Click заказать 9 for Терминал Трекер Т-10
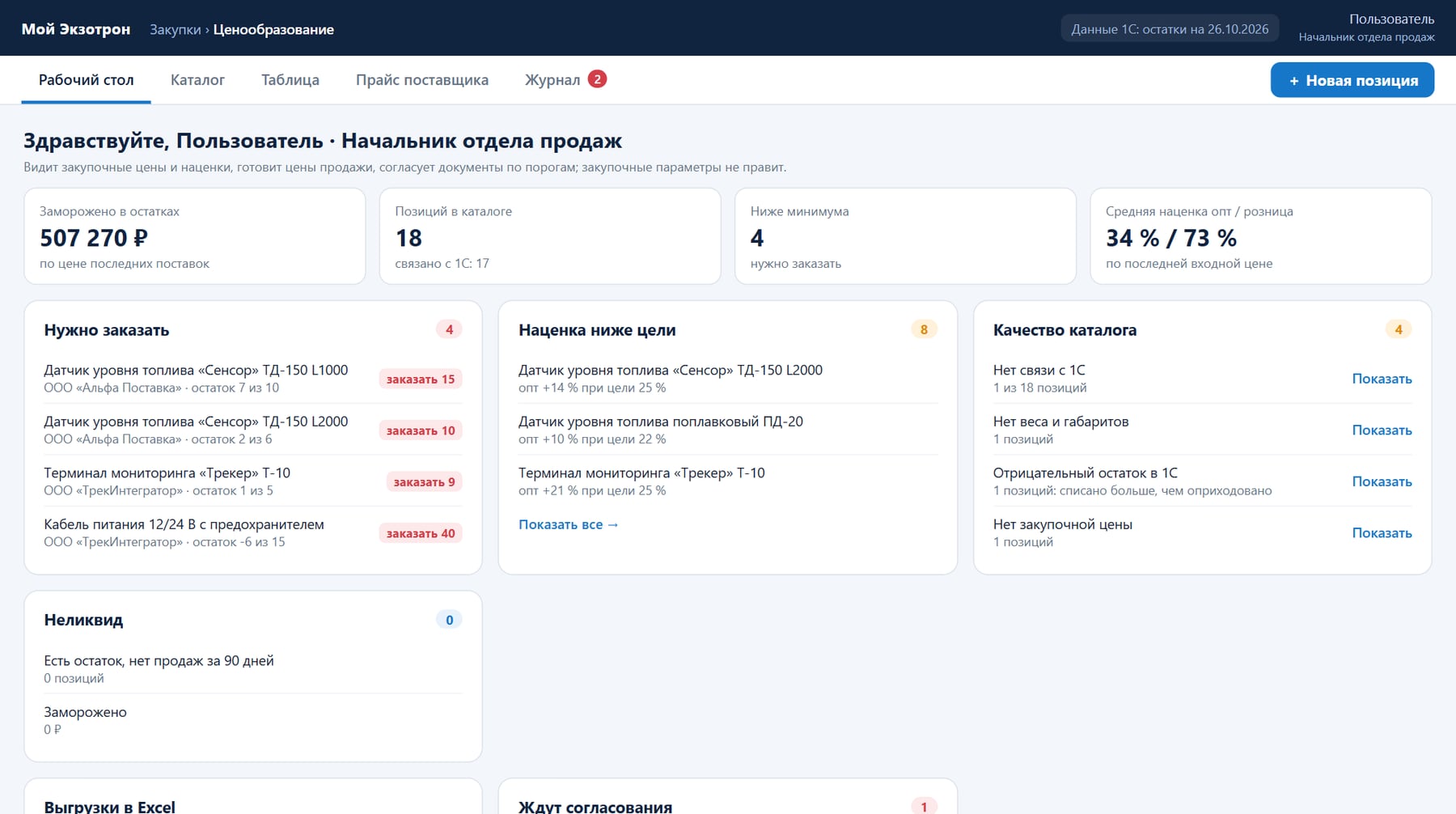 click(424, 482)
